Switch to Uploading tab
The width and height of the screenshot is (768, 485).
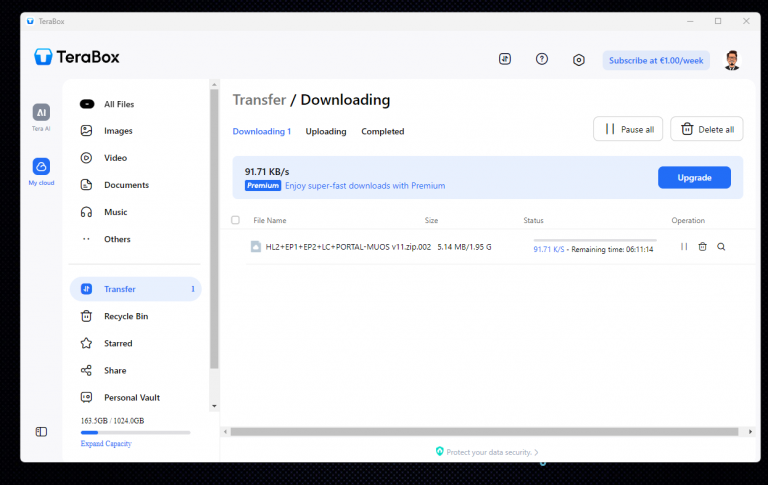pyautogui.click(x=326, y=131)
